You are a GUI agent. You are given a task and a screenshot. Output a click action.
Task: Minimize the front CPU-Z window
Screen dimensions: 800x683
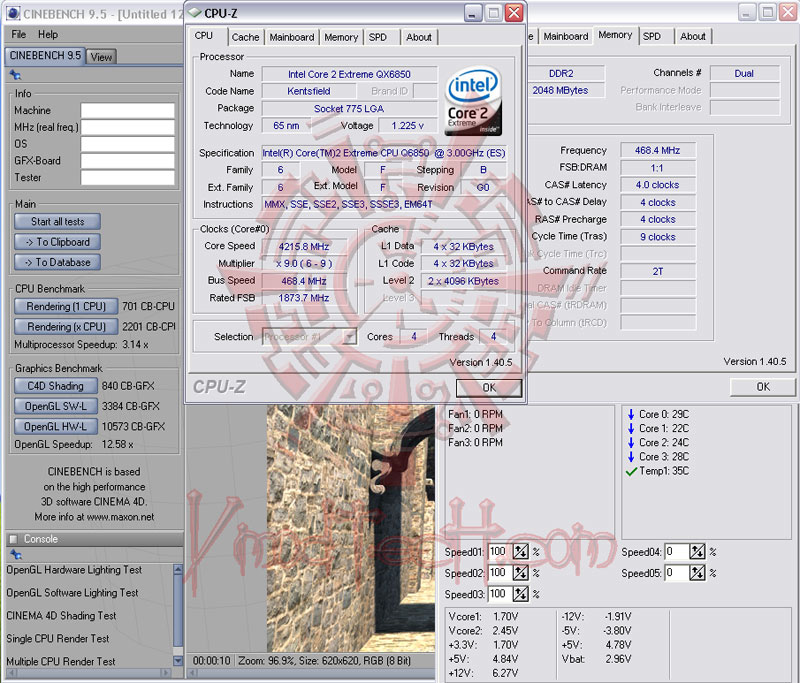(473, 13)
